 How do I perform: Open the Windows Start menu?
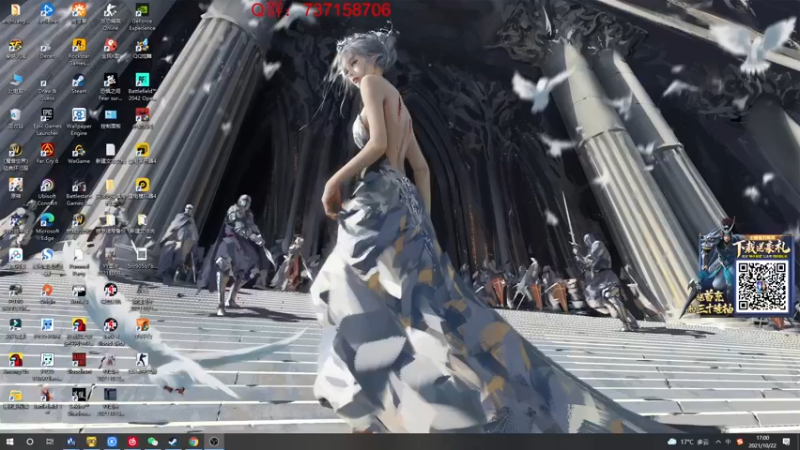[x=9, y=441]
